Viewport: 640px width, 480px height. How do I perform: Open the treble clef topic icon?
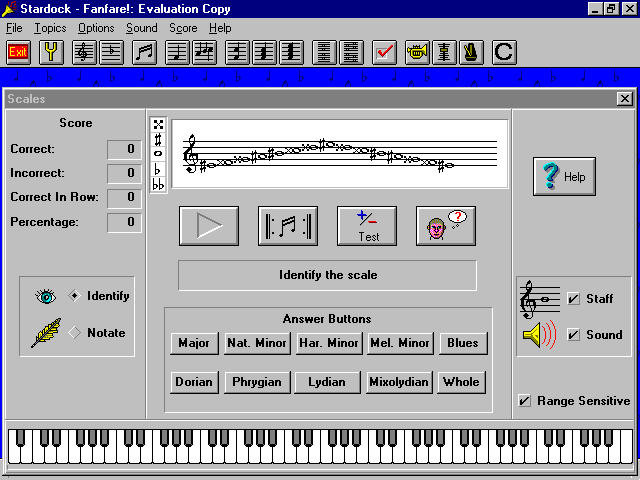click(x=84, y=52)
